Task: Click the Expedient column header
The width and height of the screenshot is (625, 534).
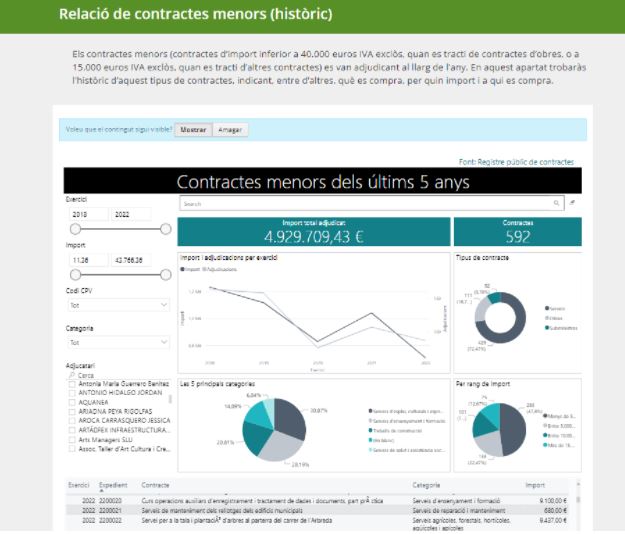Action: [x=112, y=485]
